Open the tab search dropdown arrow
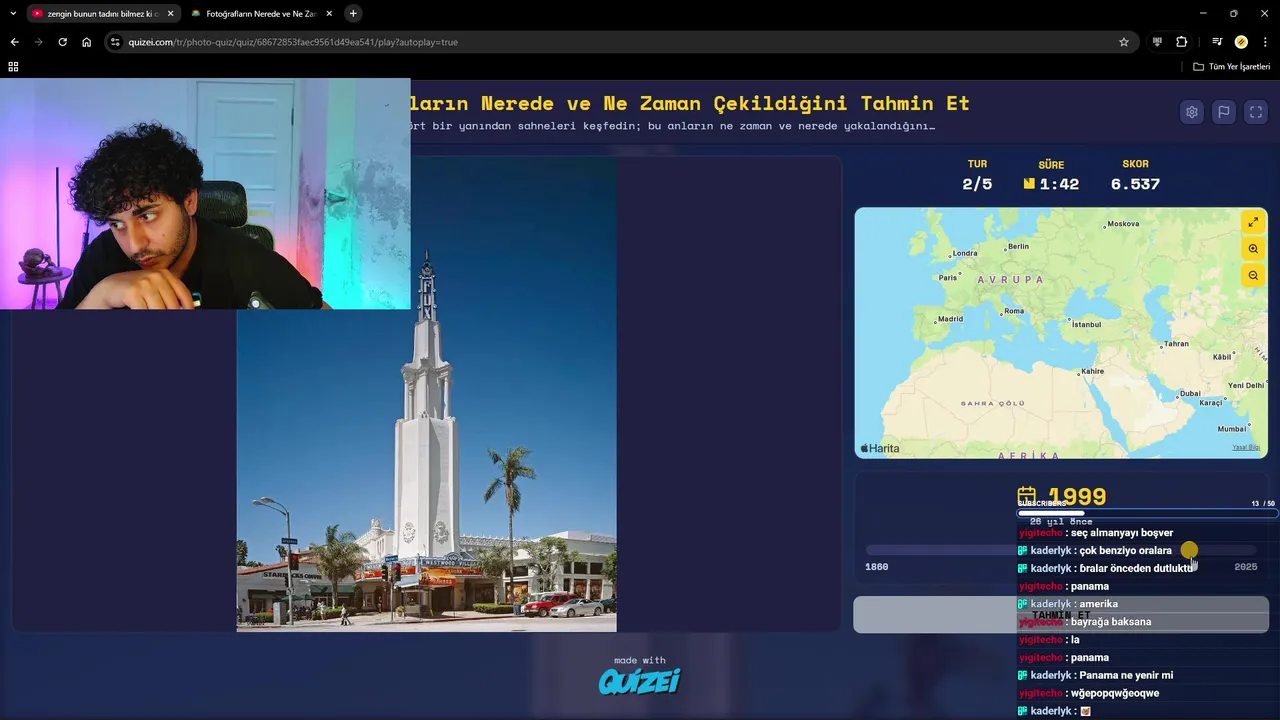This screenshot has height=720, width=1280. (13, 13)
